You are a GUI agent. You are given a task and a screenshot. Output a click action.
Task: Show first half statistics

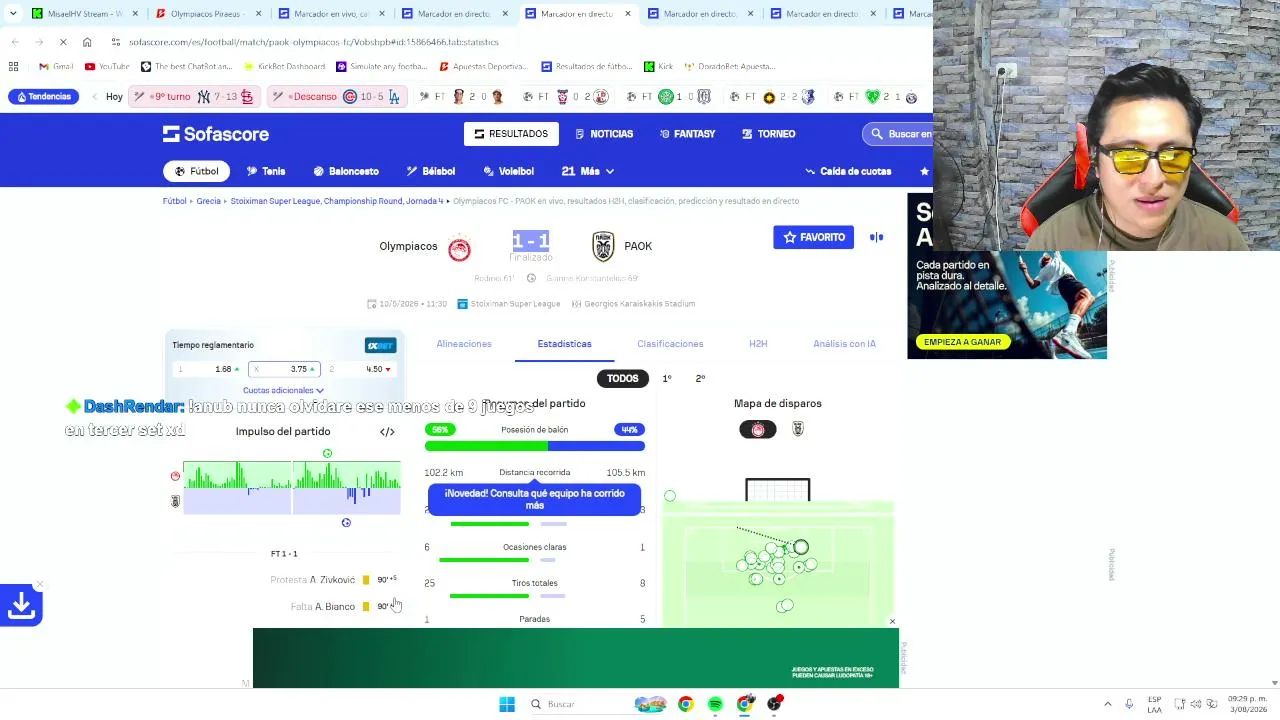click(667, 379)
